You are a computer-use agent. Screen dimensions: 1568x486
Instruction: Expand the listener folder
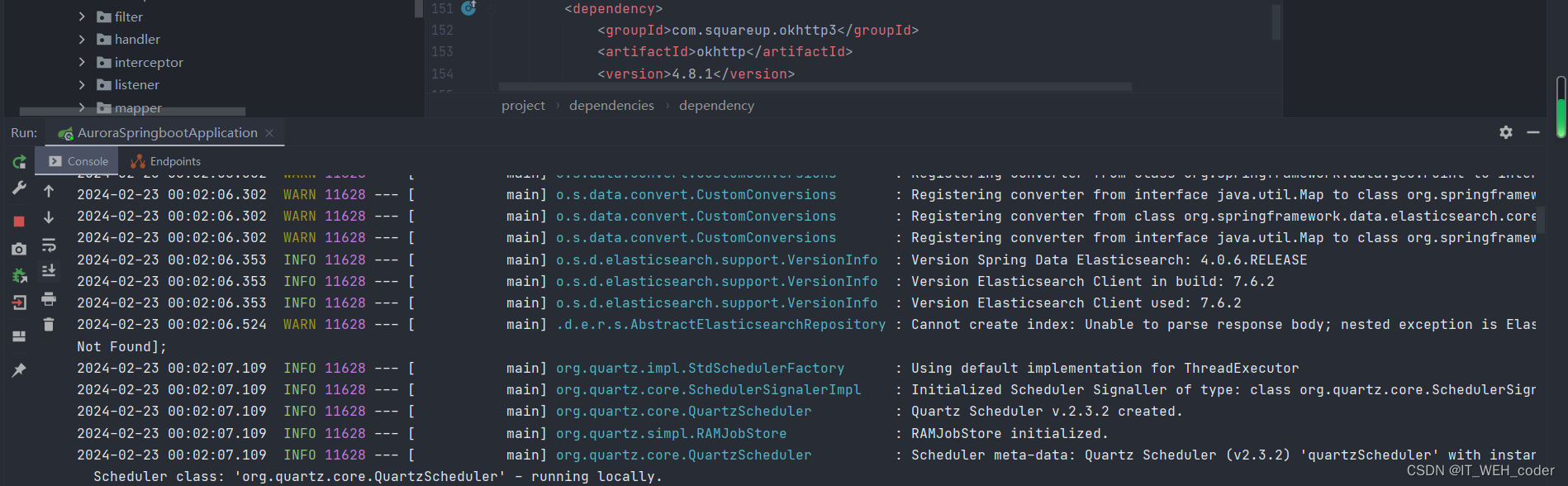coord(82,84)
